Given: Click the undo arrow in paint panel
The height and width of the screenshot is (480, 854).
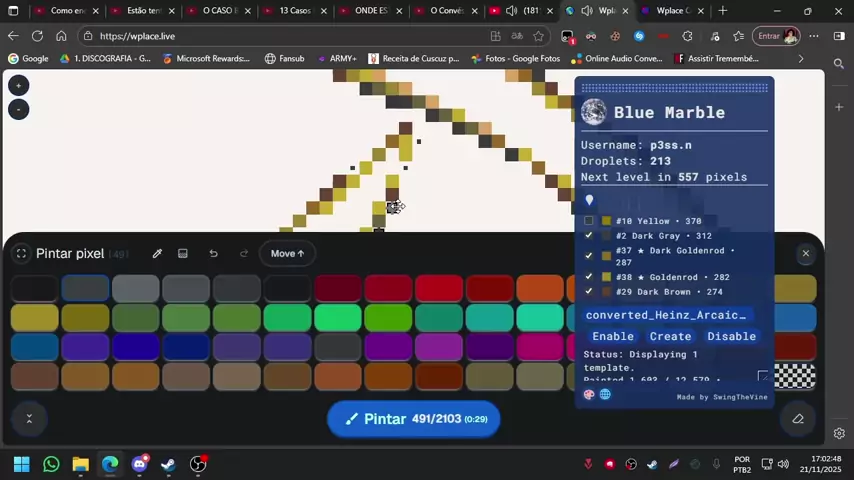Looking at the screenshot, I should pyautogui.click(x=213, y=254).
